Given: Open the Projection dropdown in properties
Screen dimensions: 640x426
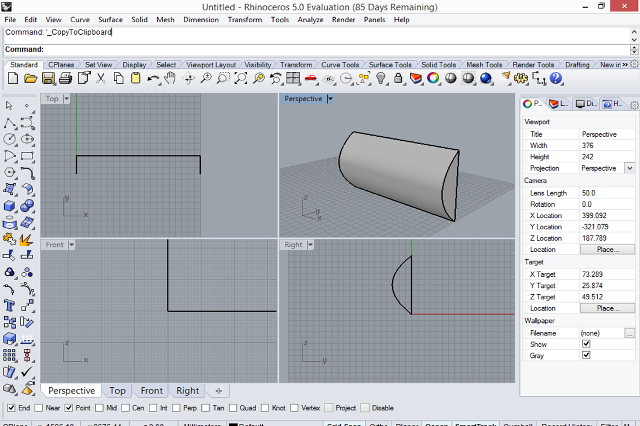Looking at the screenshot, I should pos(630,168).
